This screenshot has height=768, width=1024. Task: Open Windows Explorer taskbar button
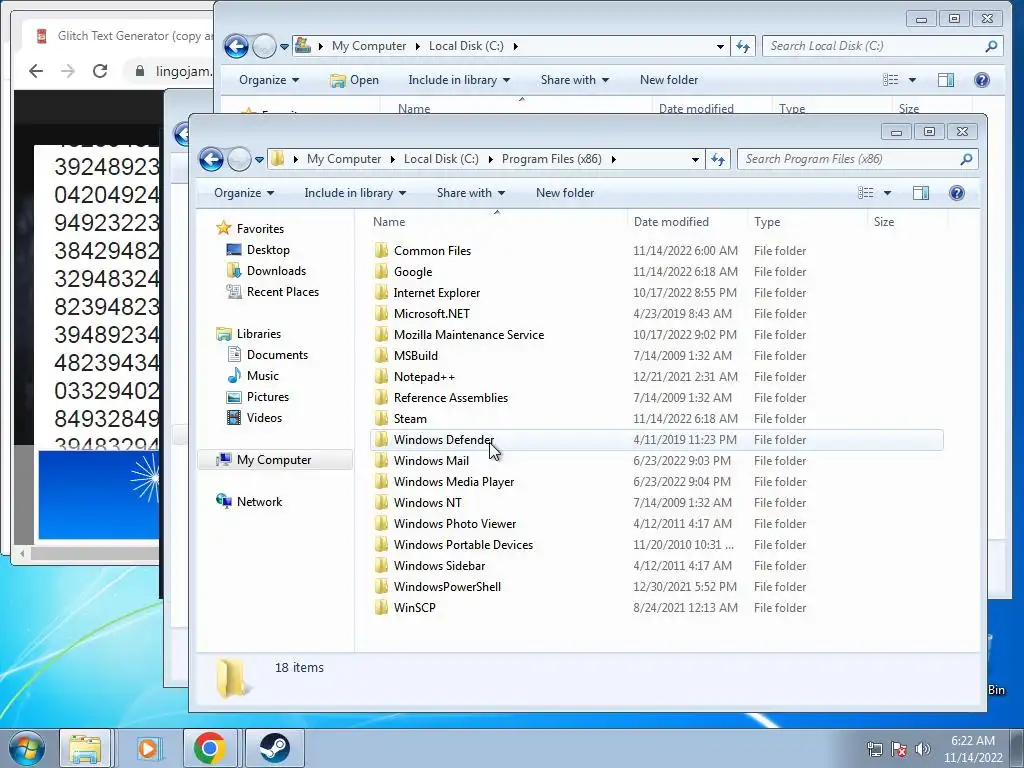pyautogui.click(x=85, y=748)
